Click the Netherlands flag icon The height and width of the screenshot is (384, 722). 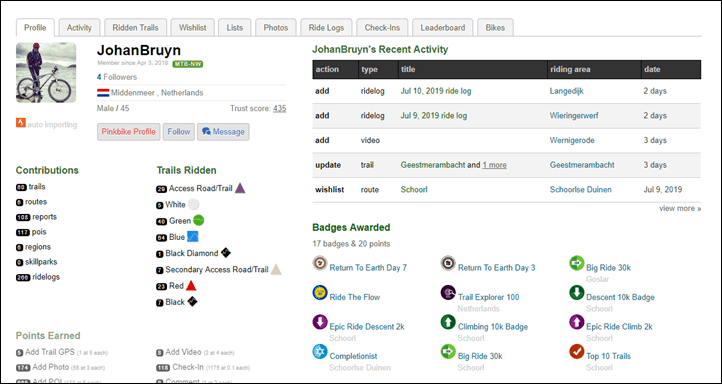click(x=103, y=93)
